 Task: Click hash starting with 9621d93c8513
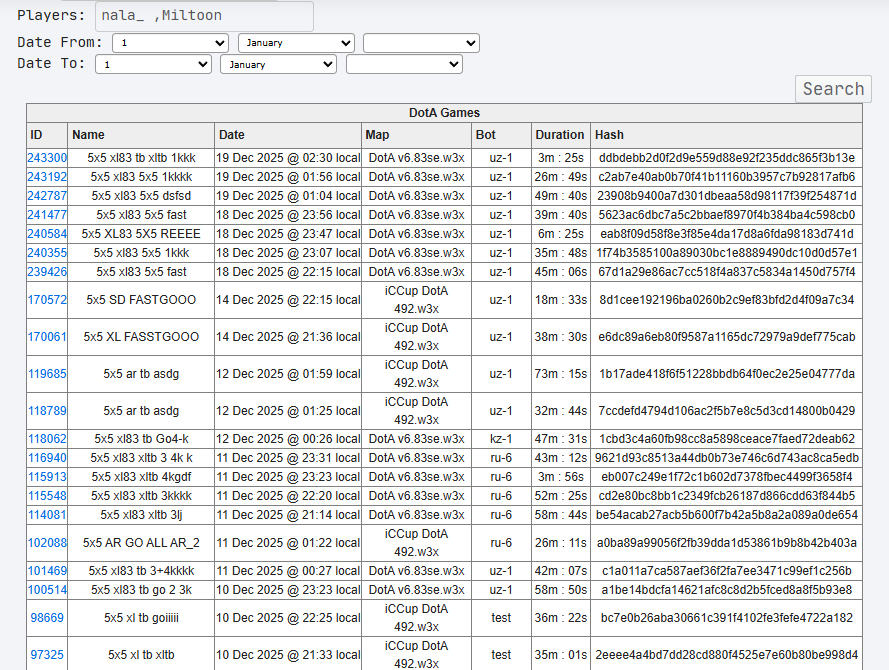pos(726,458)
